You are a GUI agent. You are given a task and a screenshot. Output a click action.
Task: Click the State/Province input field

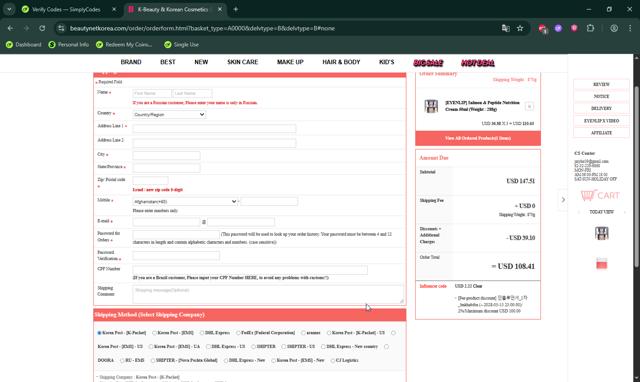pyautogui.click(x=167, y=168)
